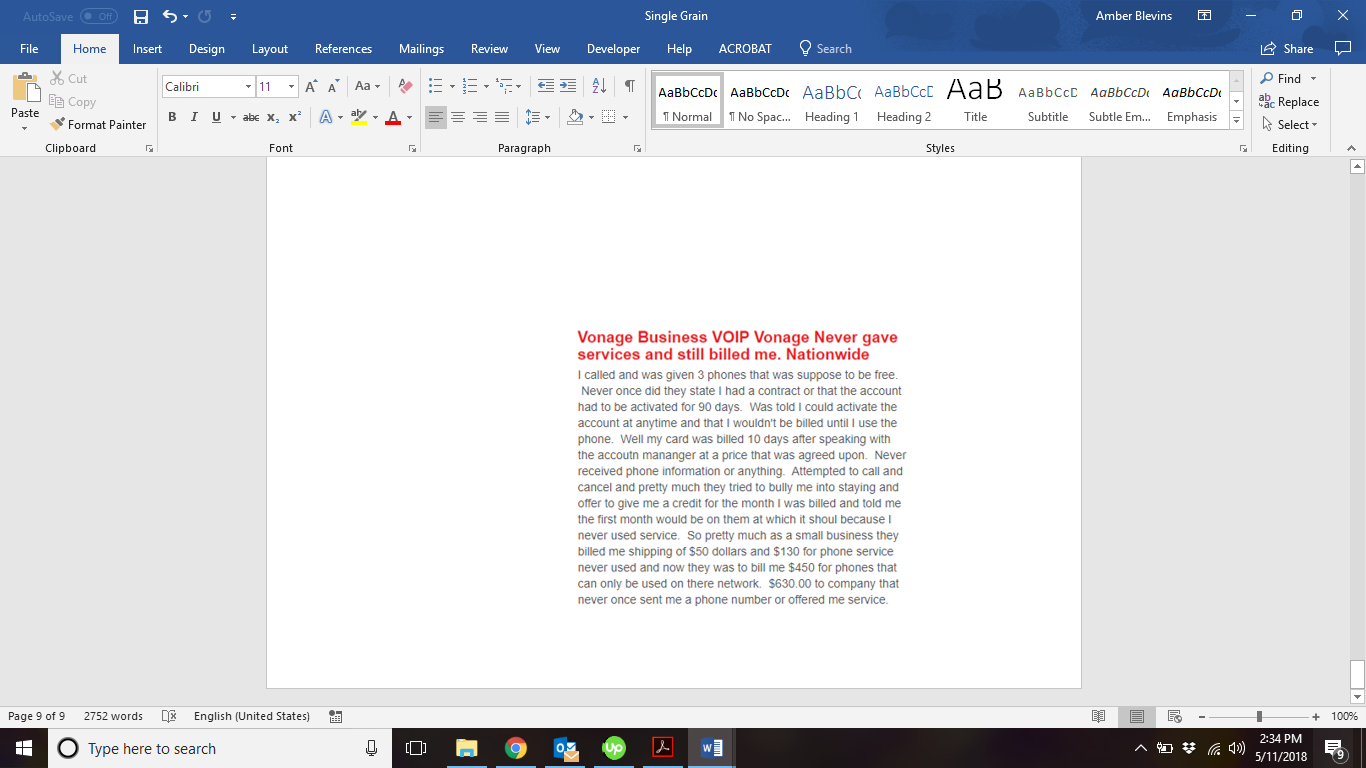
Task: Click the zoom slider handle
Action: point(1259,716)
